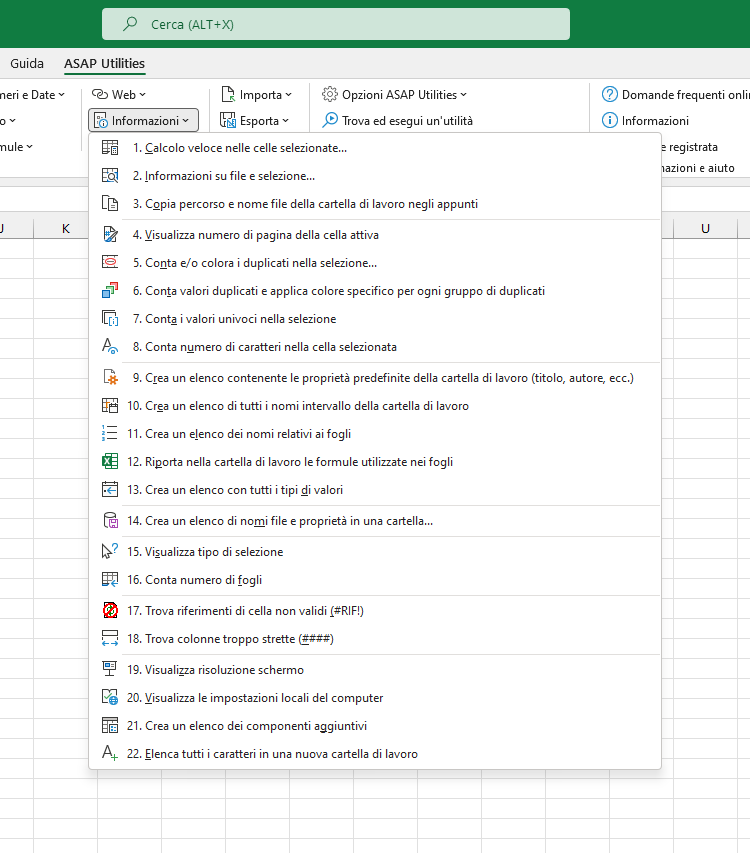Select Conta i valori univoci nella selezione
This screenshot has height=853, width=750.
click(x=375, y=318)
